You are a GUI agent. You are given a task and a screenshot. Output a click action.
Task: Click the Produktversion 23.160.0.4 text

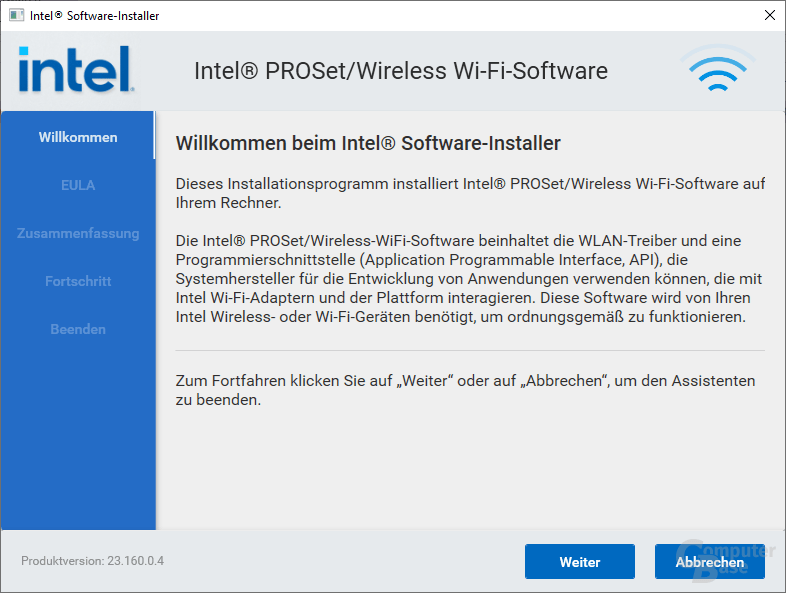coord(92,561)
